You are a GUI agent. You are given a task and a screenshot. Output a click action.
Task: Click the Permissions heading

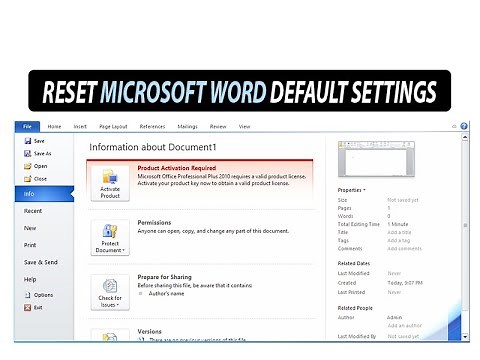(154, 223)
